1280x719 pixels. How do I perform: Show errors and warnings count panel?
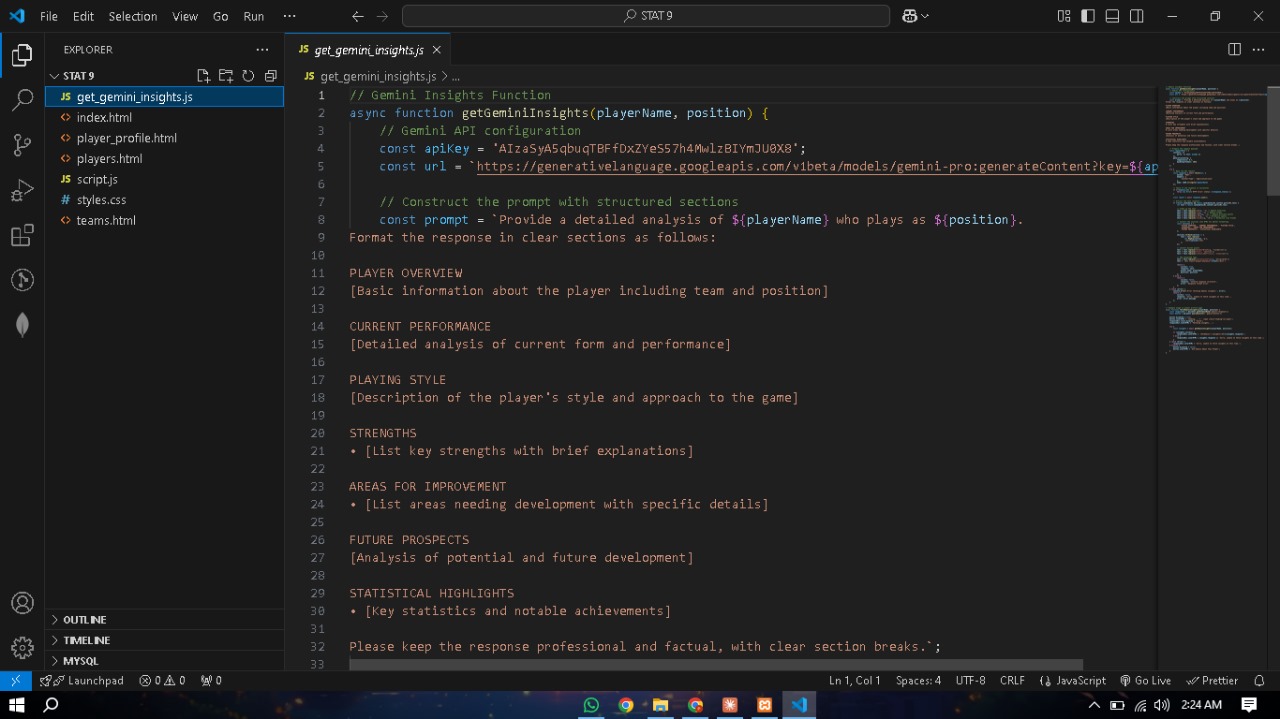[x=162, y=680]
